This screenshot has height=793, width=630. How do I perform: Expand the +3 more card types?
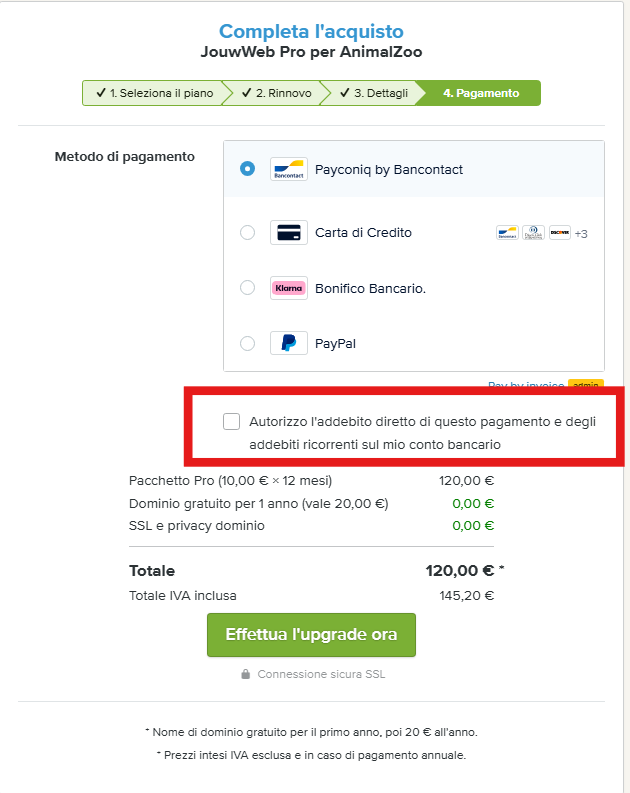click(581, 234)
